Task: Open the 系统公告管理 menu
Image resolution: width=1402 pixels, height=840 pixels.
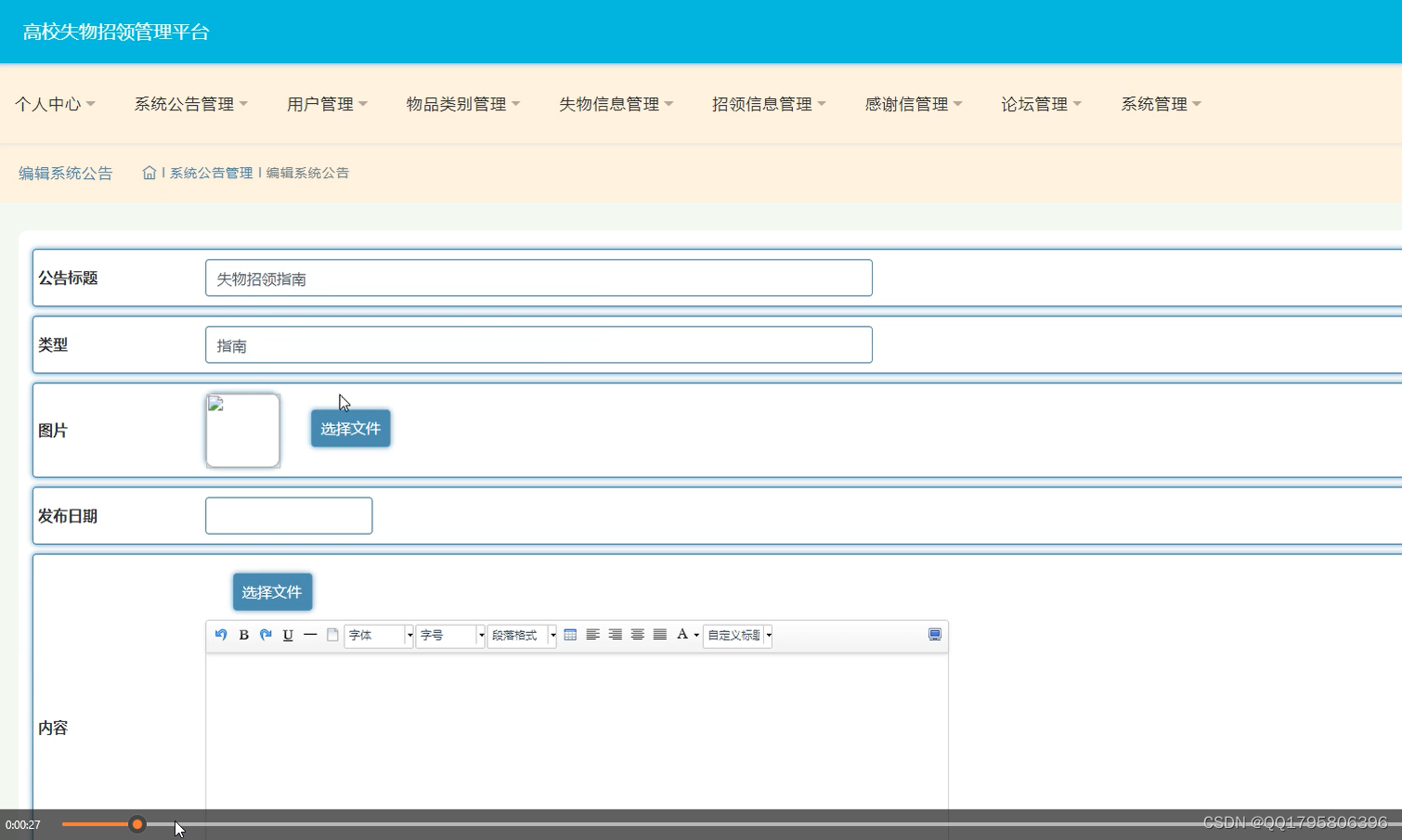Action: 190,104
